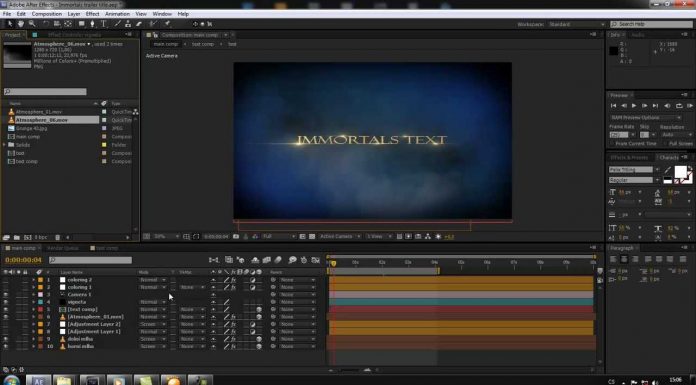Image resolution: width=696 pixels, height=385 pixels.
Task: Toggle visibility of coloring 2 layer
Action: click(x=5, y=280)
